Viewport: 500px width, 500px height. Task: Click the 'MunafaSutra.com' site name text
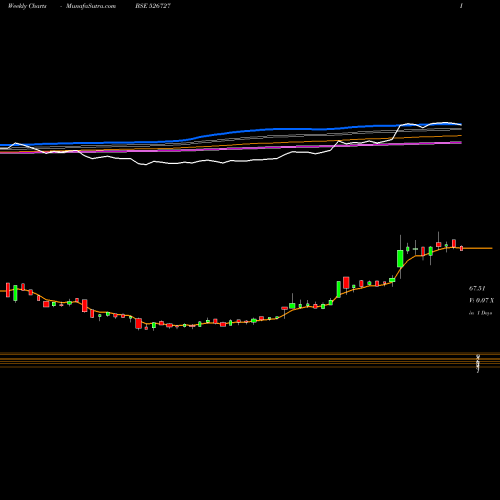91,6
